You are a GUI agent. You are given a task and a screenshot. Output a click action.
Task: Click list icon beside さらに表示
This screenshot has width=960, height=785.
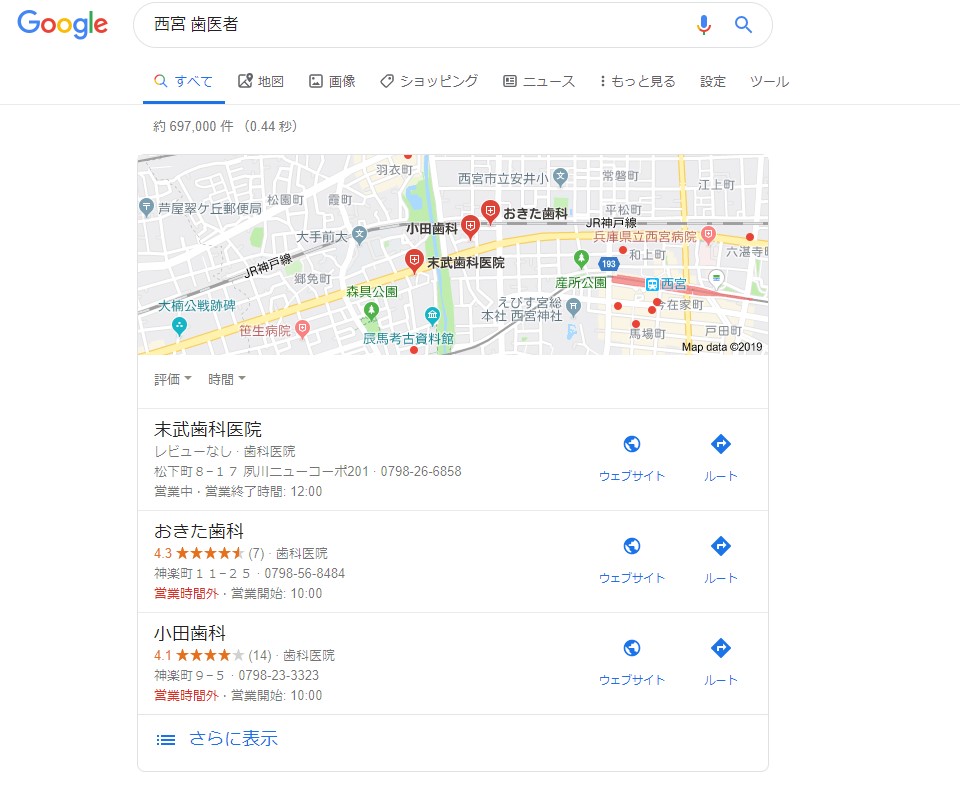[x=165, y=740]
